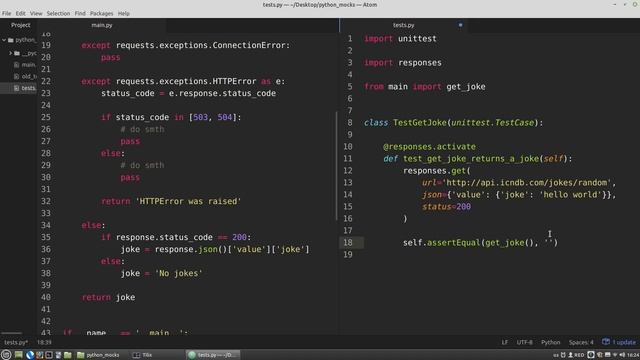640x360 pixels.
Task: Click the volume icon in system tray
Action: (622, 355)
